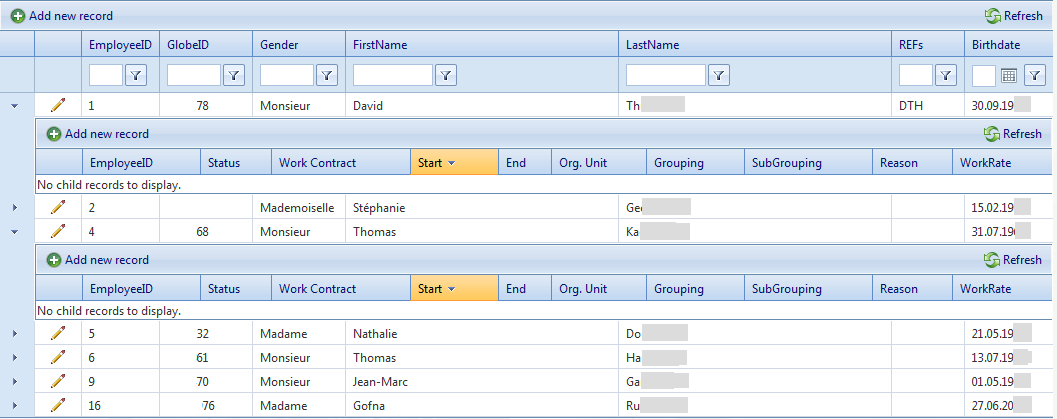Add new record in David's child grid
1057x419 pixels.
pos(98,134)
